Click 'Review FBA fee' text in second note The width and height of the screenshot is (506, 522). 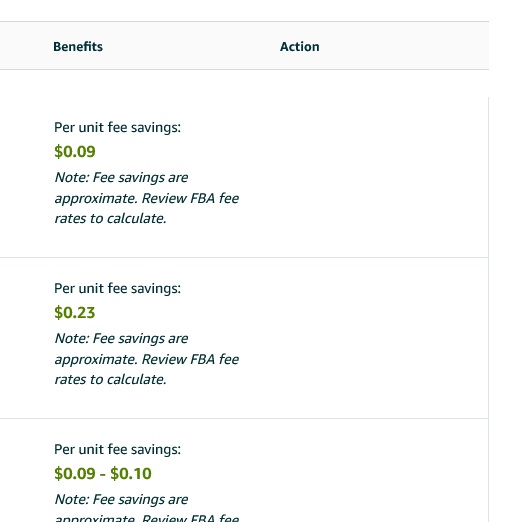[190, 359]
